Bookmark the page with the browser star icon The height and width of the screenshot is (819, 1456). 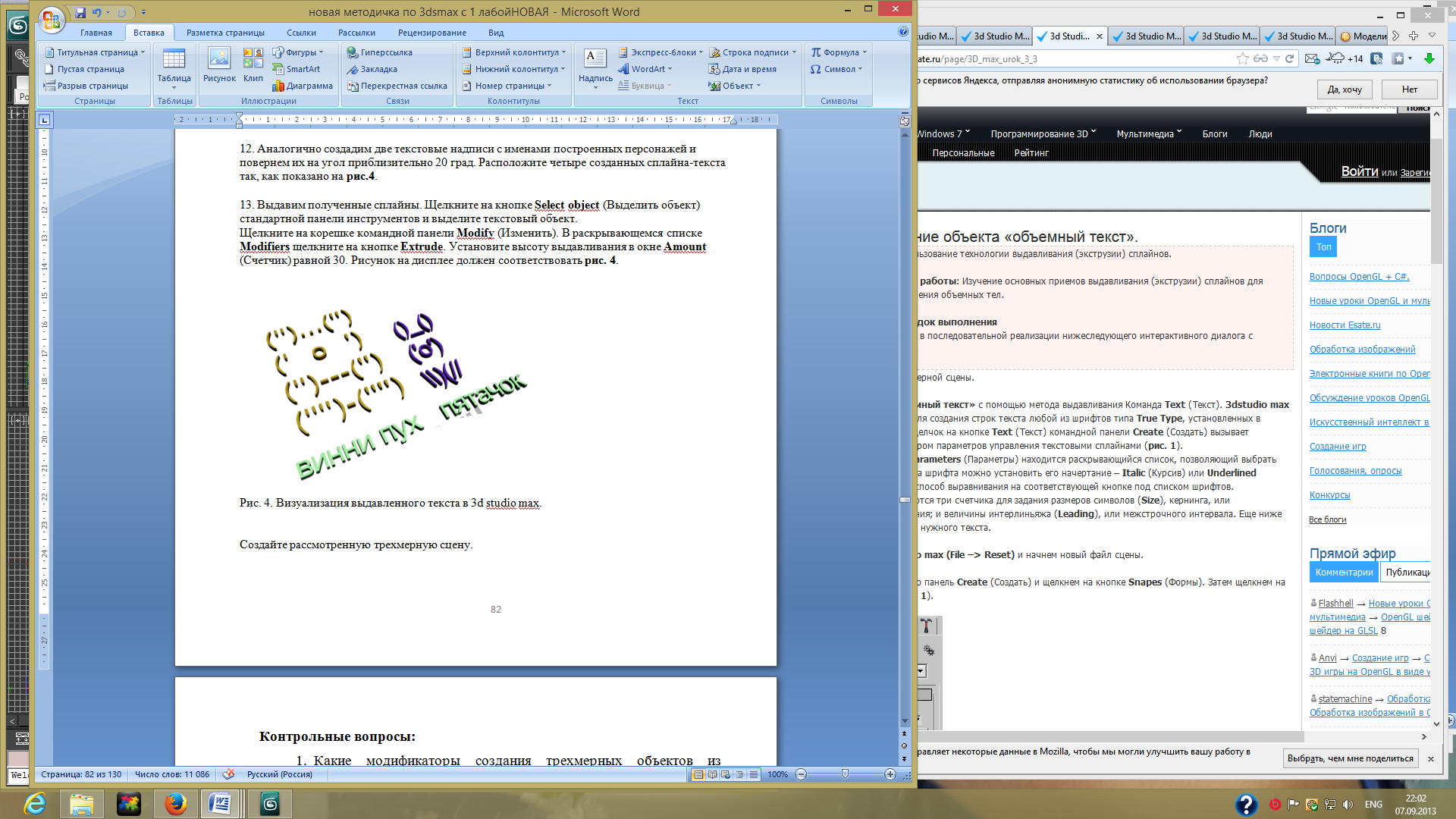click(1242, 58)
